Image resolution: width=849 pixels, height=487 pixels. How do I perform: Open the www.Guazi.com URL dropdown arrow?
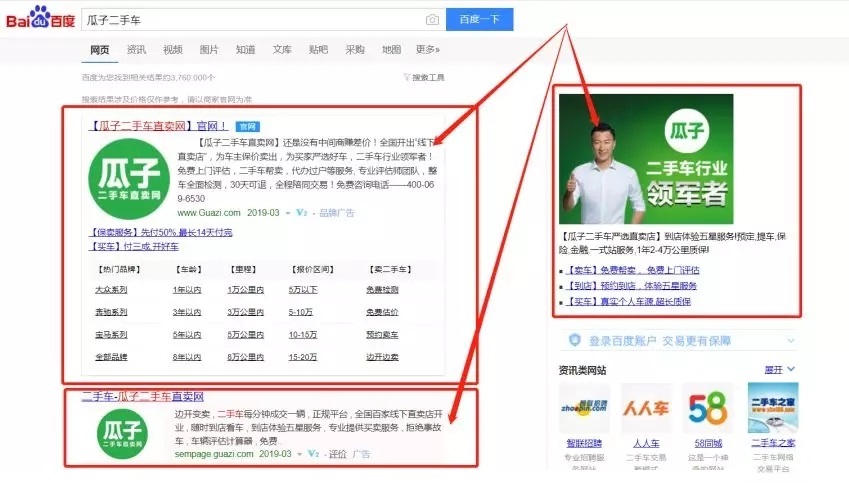(x=288, y=213)
